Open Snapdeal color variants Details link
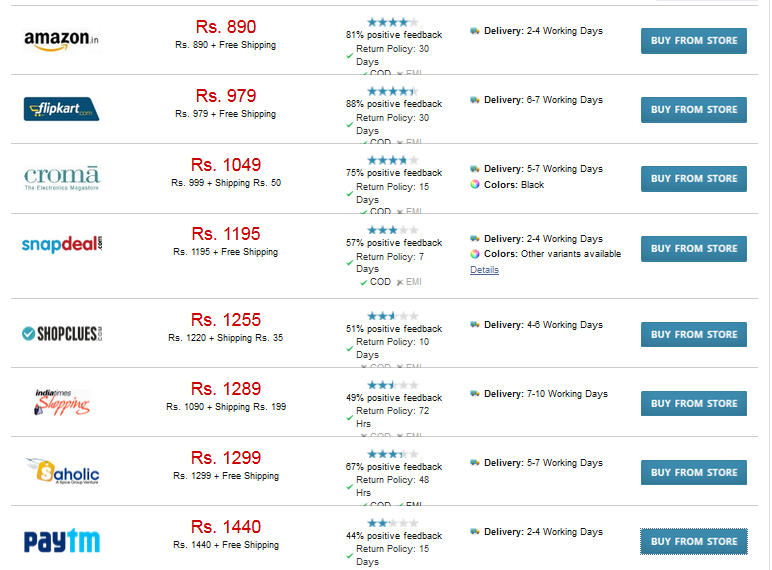This screenshot has height=570, width=772. [484, 270]
